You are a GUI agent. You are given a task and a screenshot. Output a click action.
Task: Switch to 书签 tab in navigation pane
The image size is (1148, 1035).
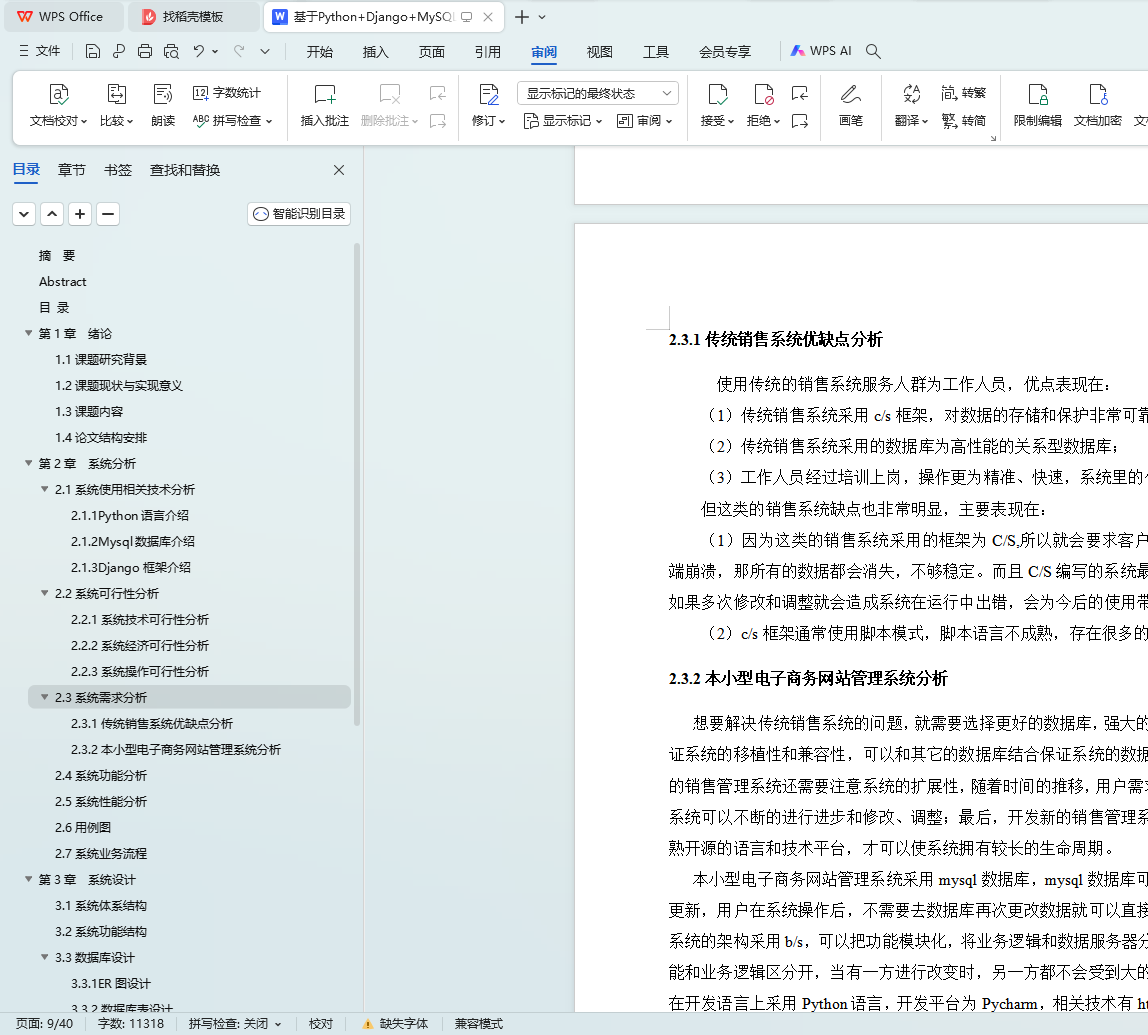click(118, 170)
